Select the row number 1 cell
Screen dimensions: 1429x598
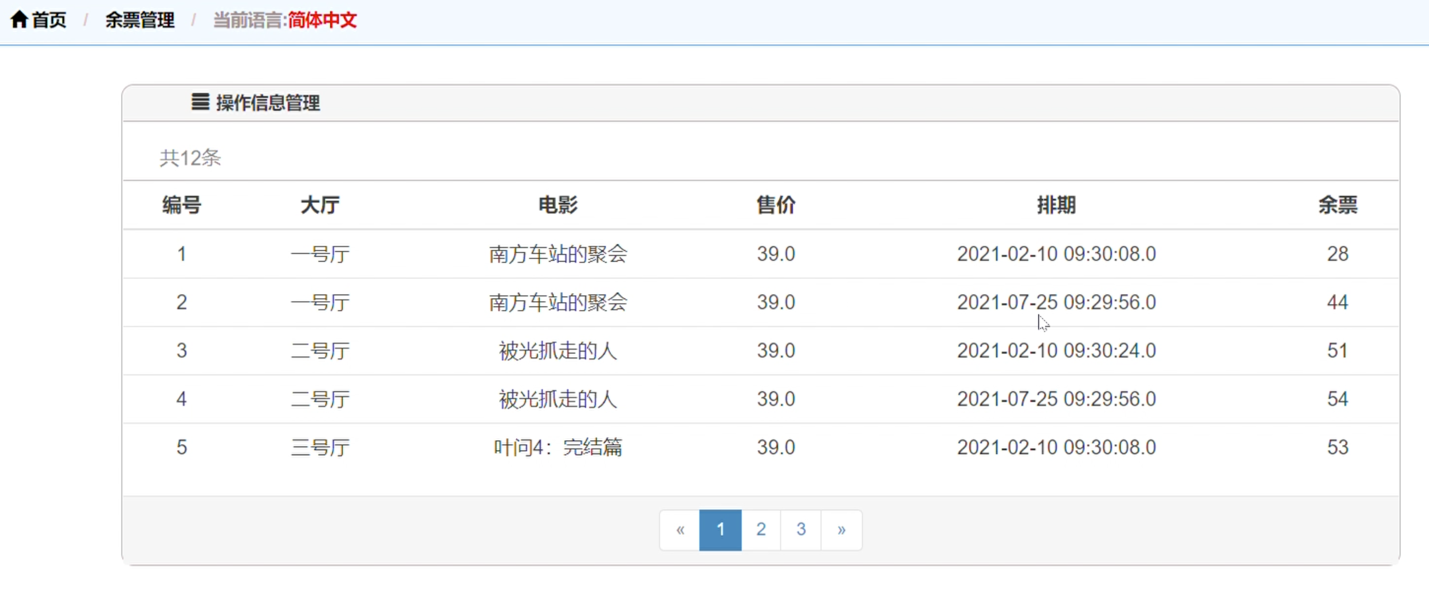tap(182, 254)
